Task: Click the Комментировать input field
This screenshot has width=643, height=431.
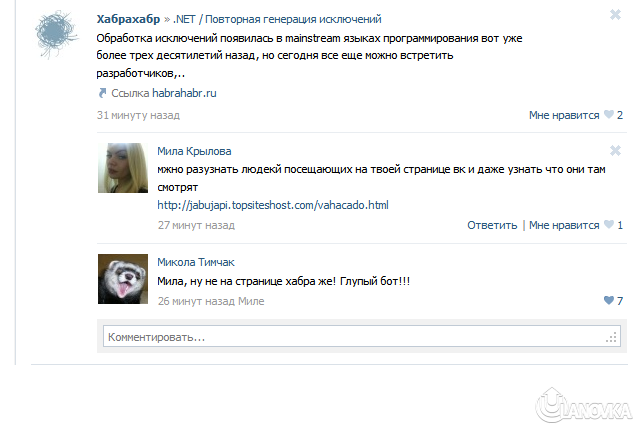Action: (362, 336)
